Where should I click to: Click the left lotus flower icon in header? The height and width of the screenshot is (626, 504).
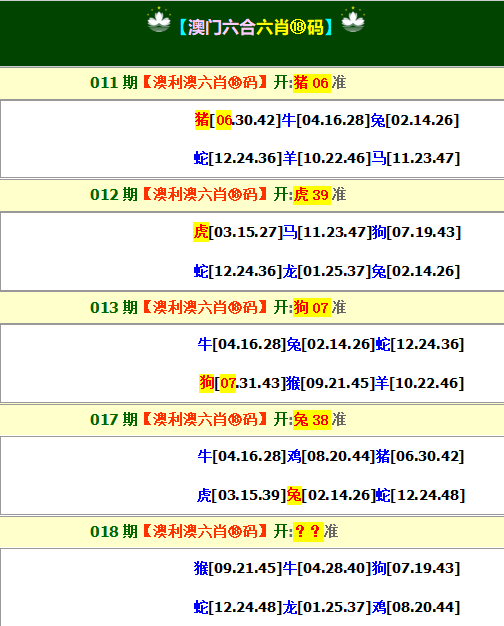[159, 20]
